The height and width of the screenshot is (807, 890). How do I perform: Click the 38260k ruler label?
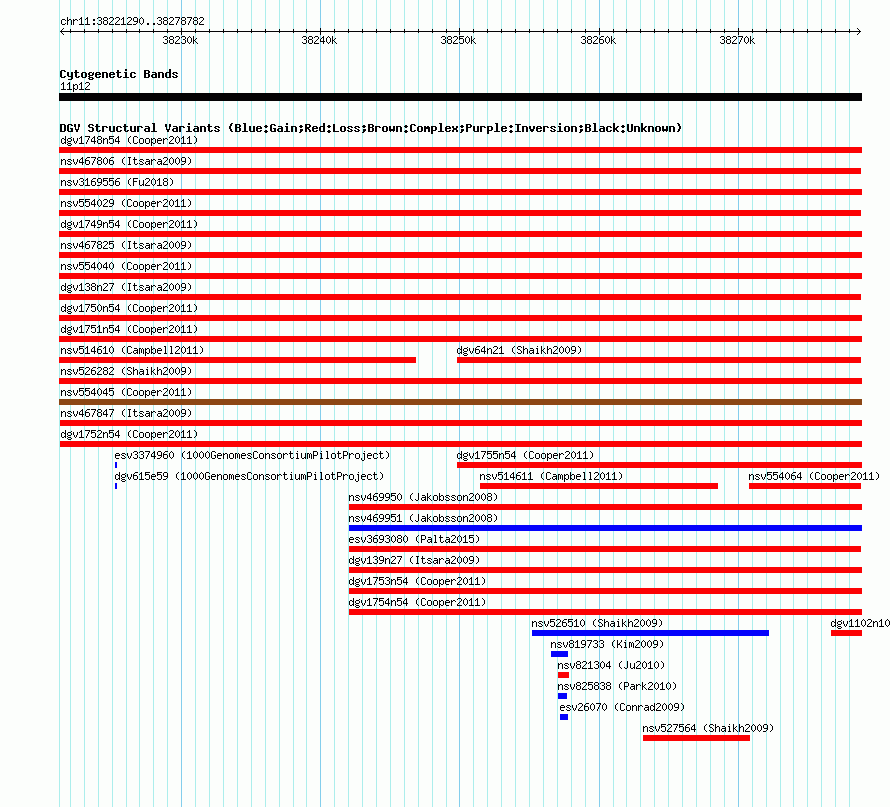point(598,40)
